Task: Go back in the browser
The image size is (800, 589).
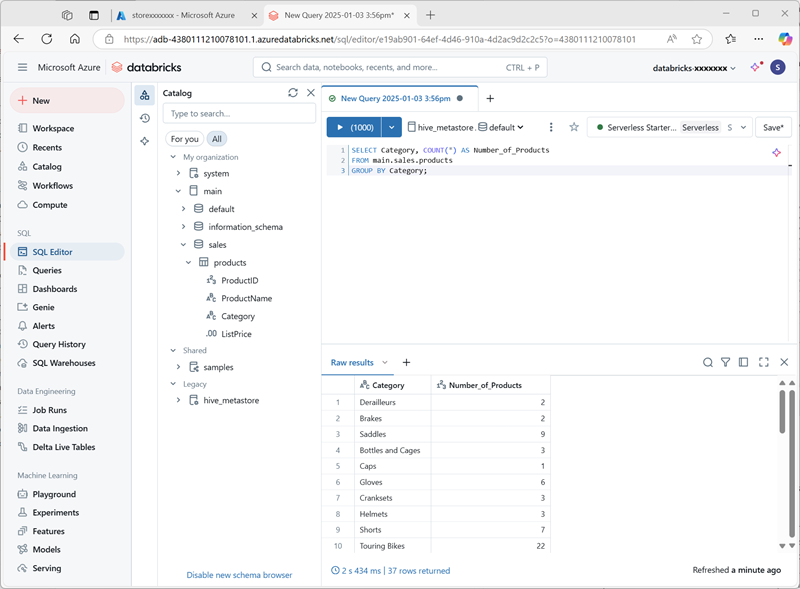Action: [x=18, y=39]
